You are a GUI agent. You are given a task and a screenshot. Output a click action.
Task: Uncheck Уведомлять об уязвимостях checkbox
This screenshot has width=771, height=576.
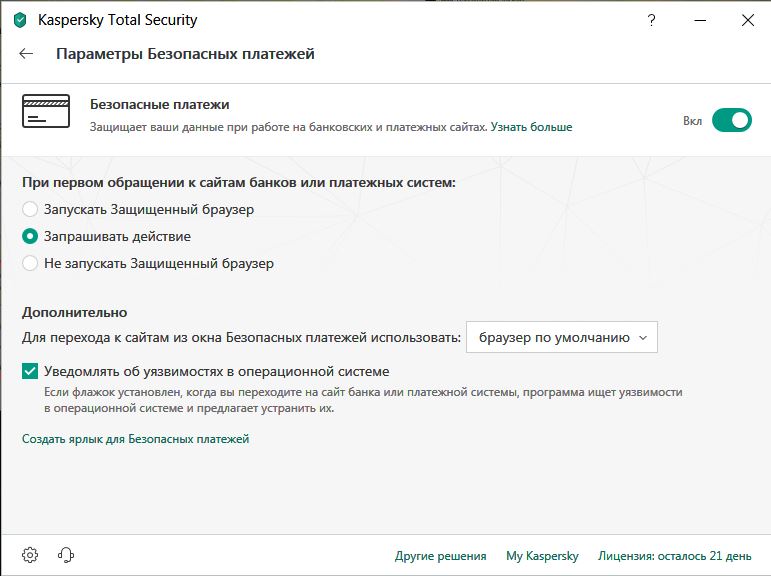click(x=31, y=371)
